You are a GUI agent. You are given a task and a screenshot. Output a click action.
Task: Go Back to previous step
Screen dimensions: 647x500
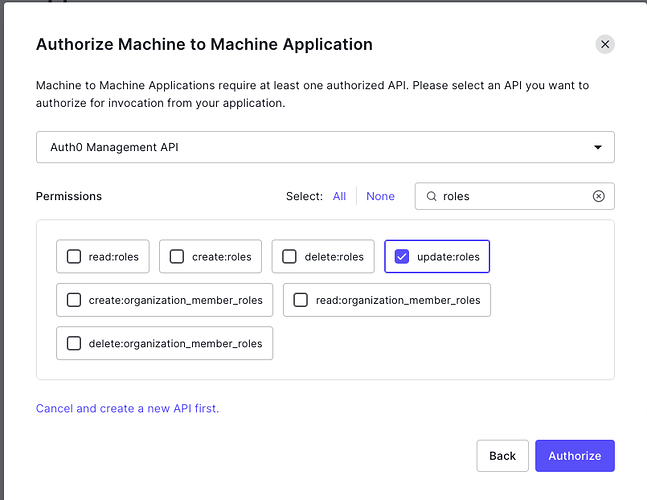[x=502, y=456]
